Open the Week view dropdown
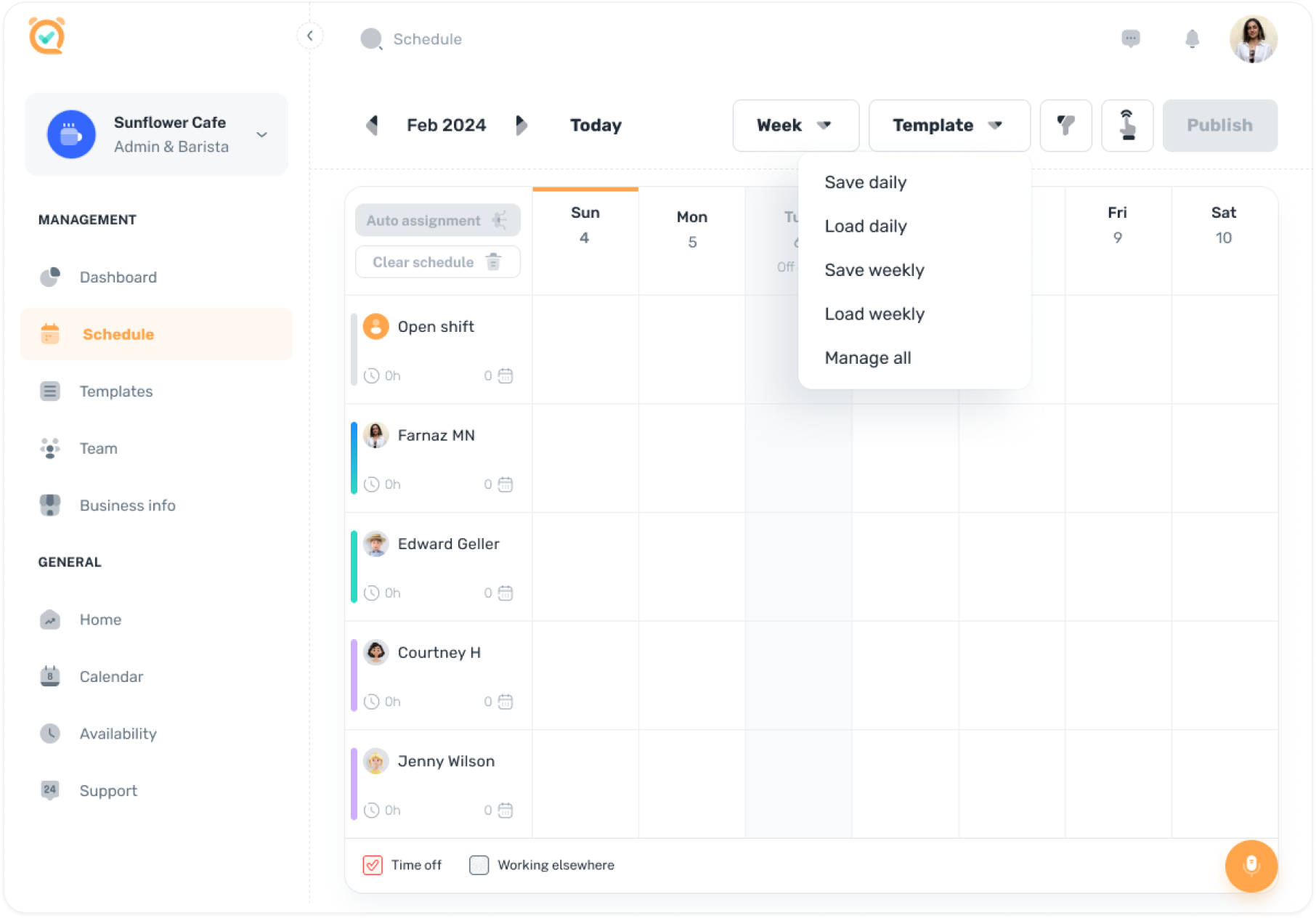1316x918 pixels. click(796, 125)
